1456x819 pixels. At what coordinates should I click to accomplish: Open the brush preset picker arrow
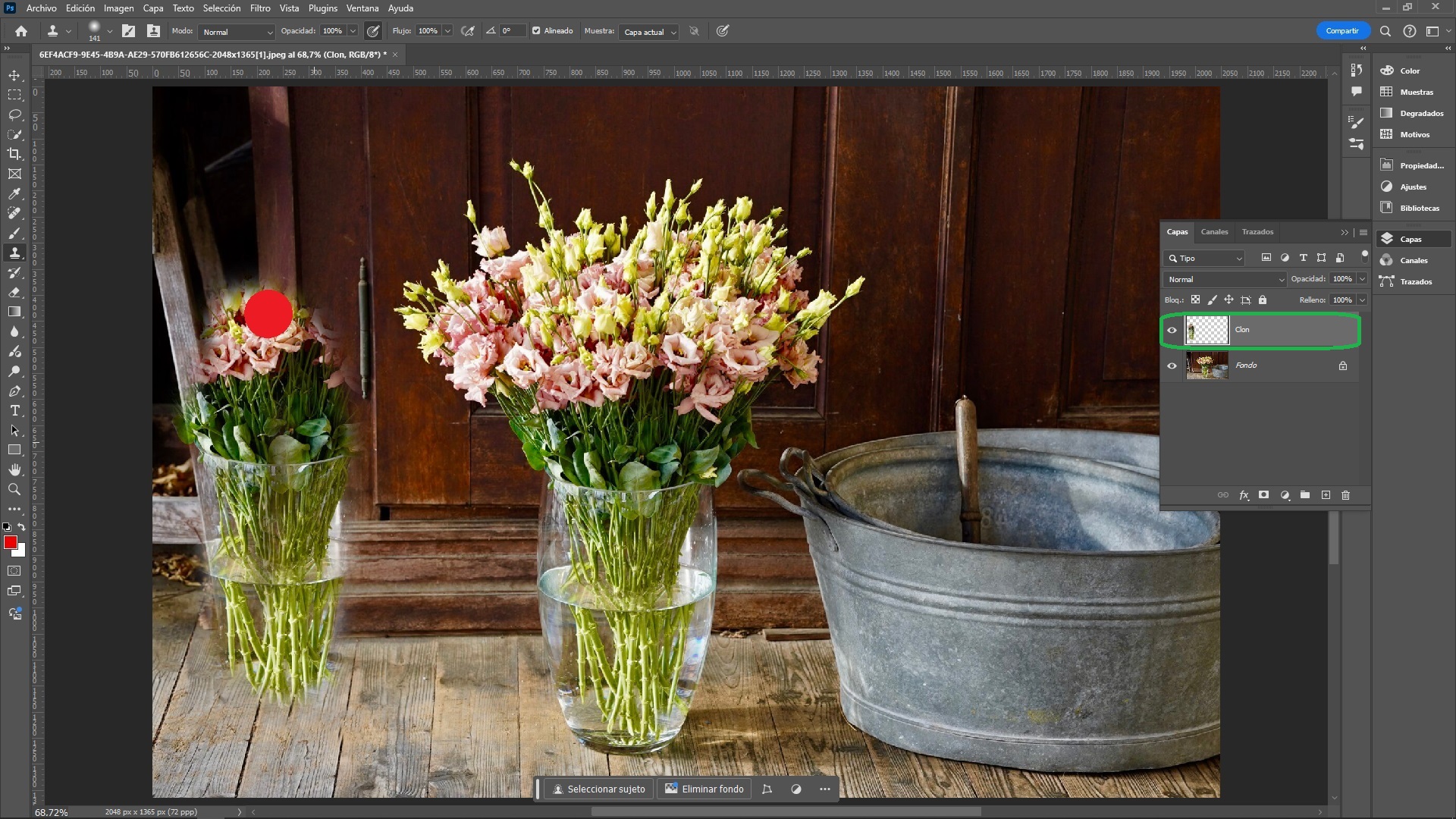tap(110, 31)
